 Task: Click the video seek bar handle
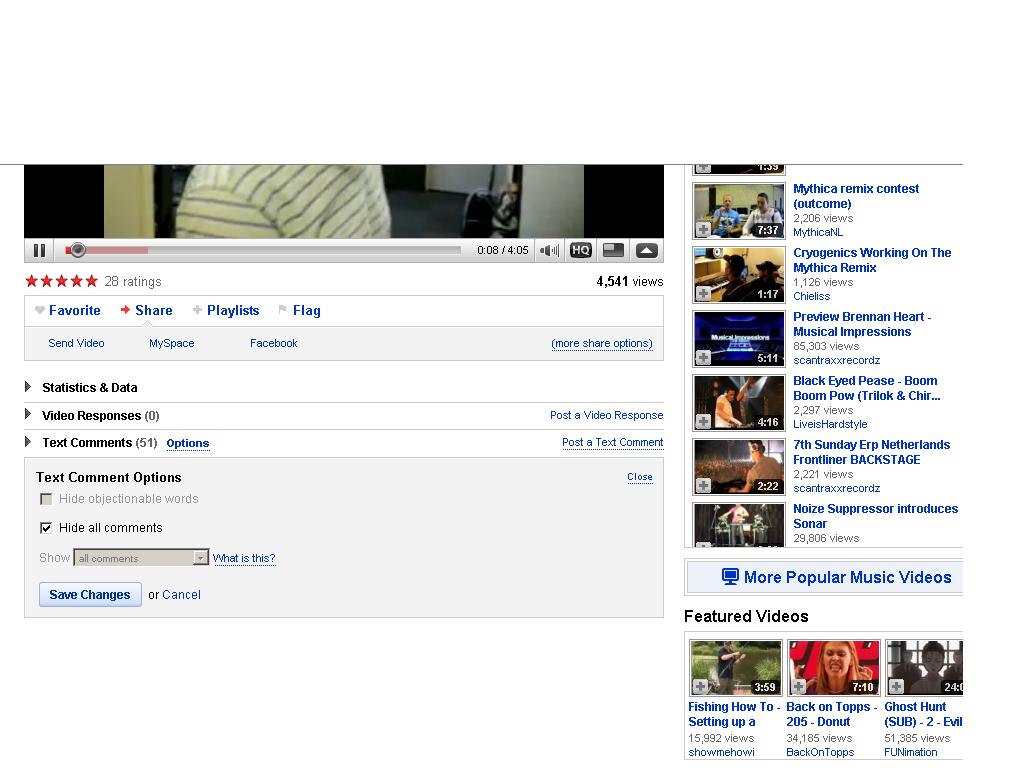(x=77, y=250)
